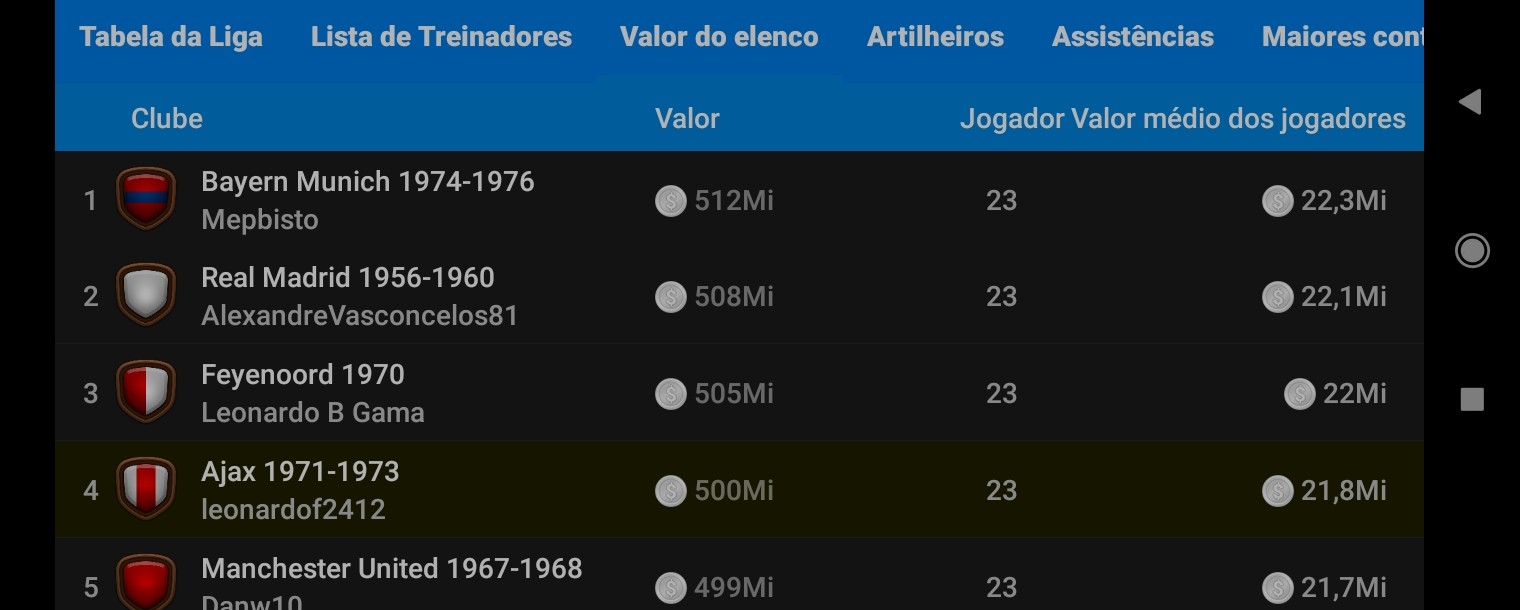Tap the coin icon beside 22,1Mi
The width and height of the screenshot is (1520, 610).
click(1277, 297)
